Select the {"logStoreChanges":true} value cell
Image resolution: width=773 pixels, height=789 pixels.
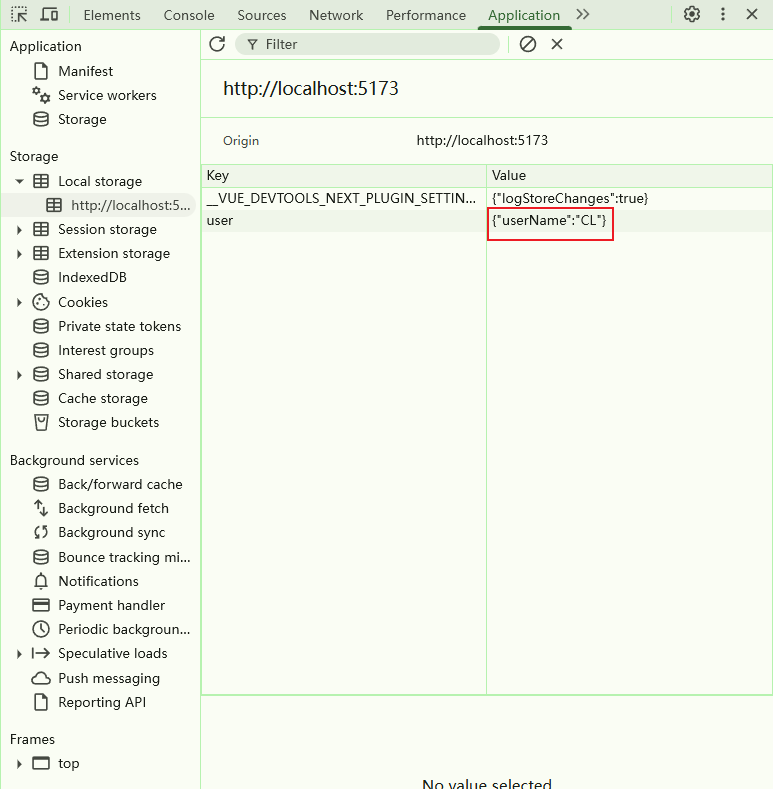[630, 198]
